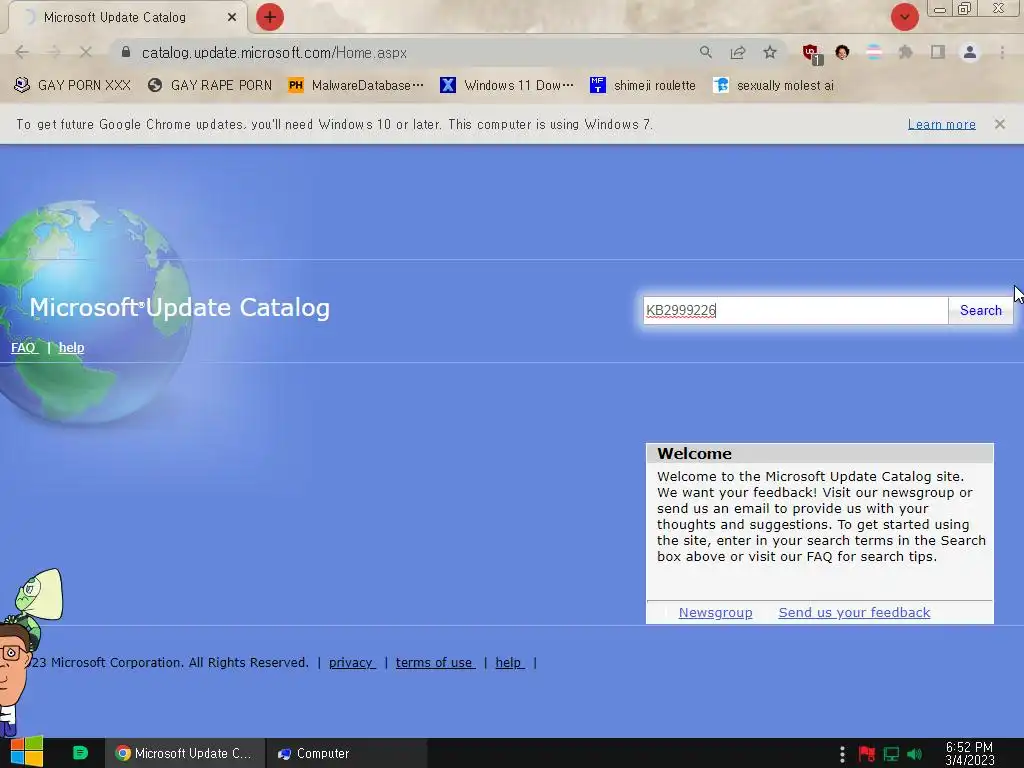Open the privacy link in the footer
This screenshot has height=768, width=1024.
point(351,662)
